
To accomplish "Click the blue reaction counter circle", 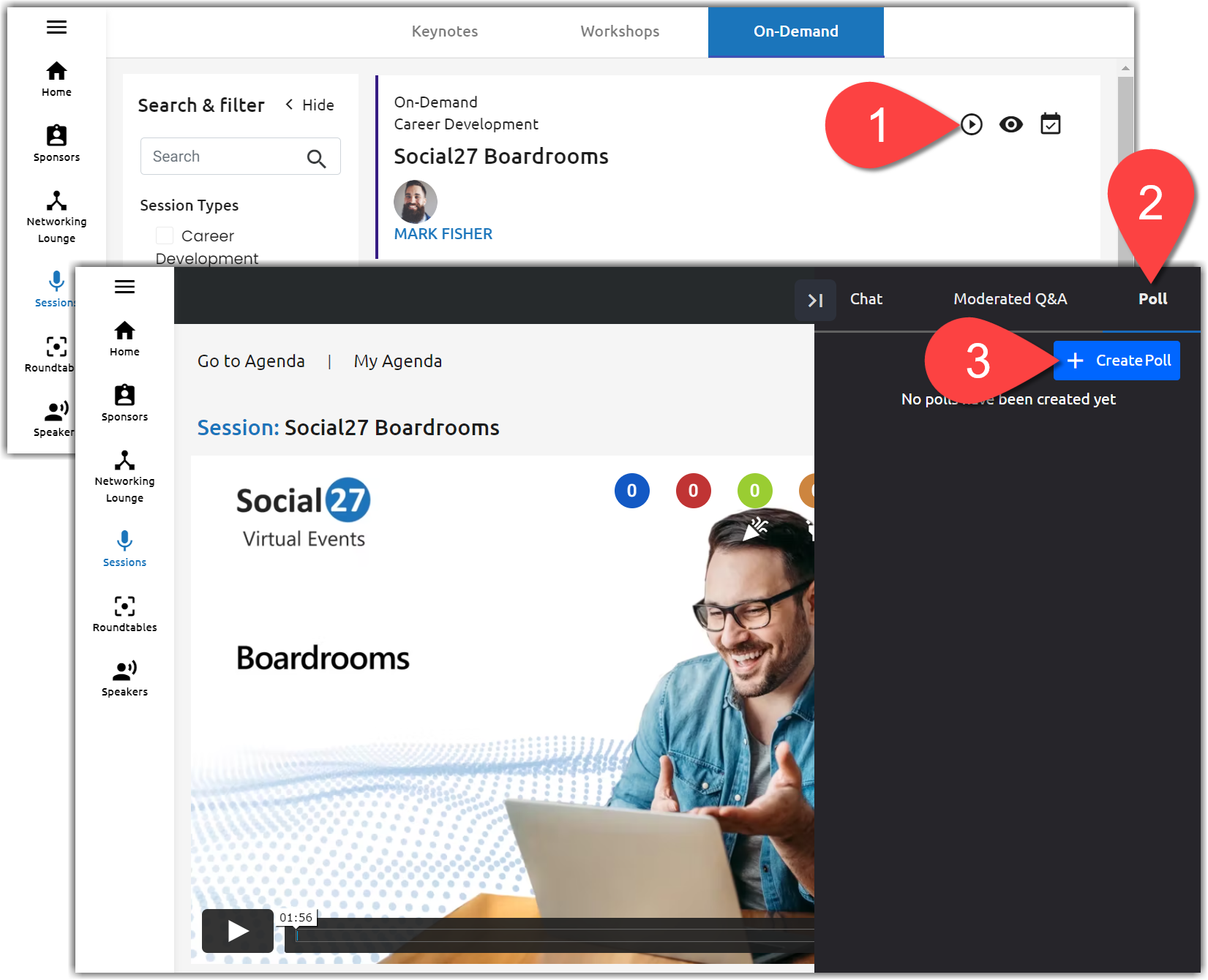I will [x=632, y=491].
